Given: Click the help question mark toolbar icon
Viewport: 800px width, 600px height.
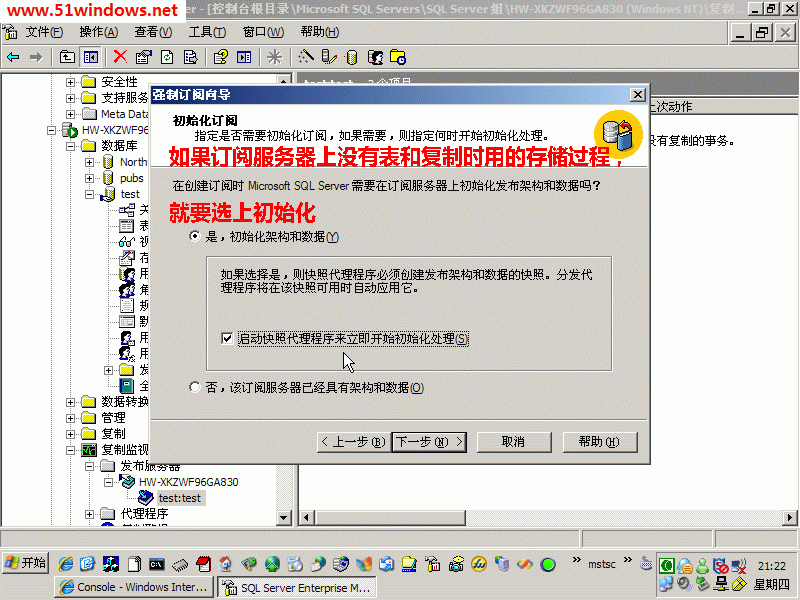Looking at the screenshot, I should click(x=220, y=57).
